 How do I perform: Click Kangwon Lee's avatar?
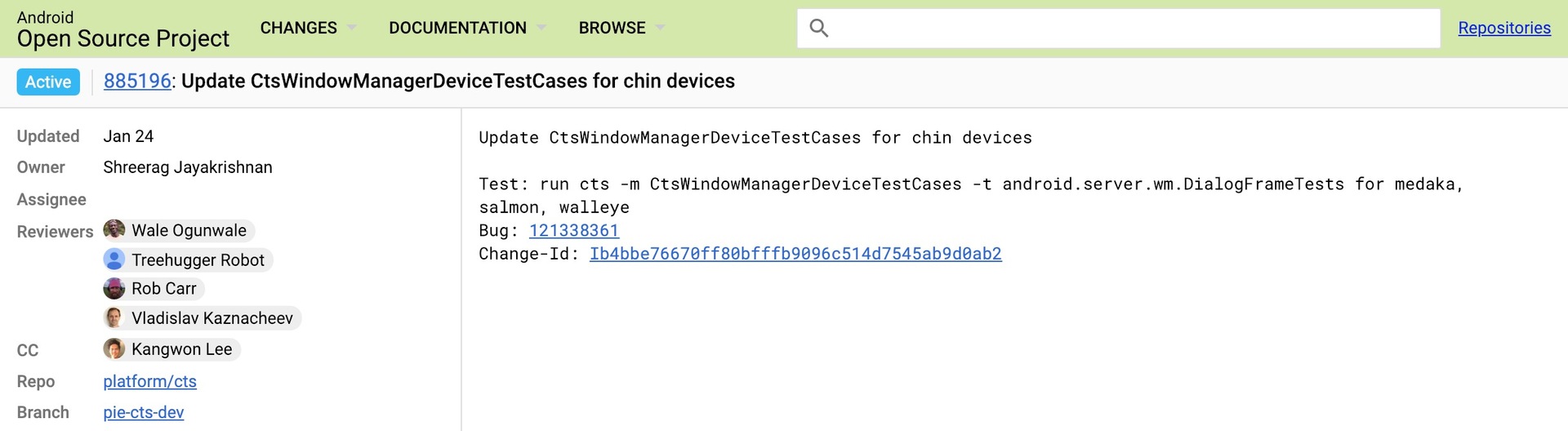click(114, 349)
